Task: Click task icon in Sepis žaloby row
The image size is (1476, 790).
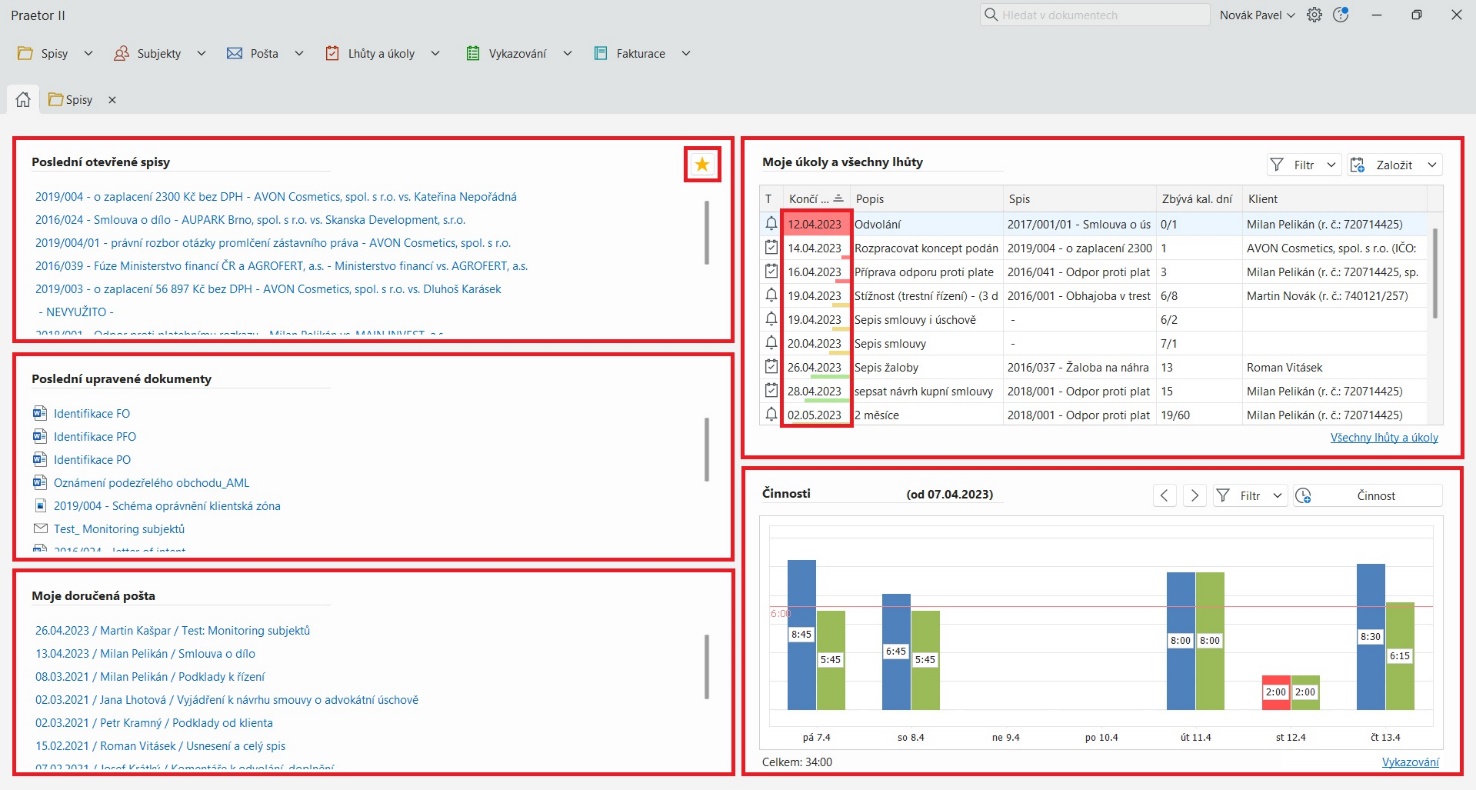Action: point(770,367)
